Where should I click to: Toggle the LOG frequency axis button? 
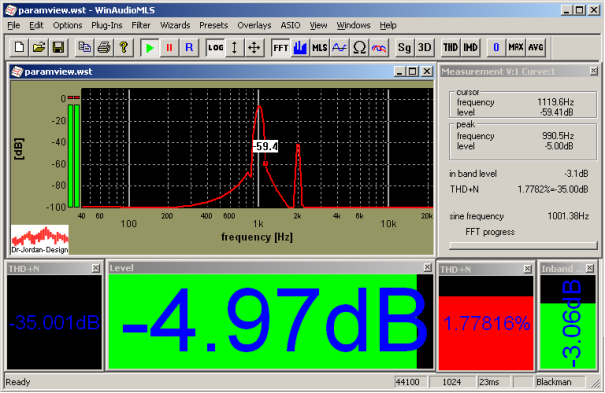coord(215,47)
